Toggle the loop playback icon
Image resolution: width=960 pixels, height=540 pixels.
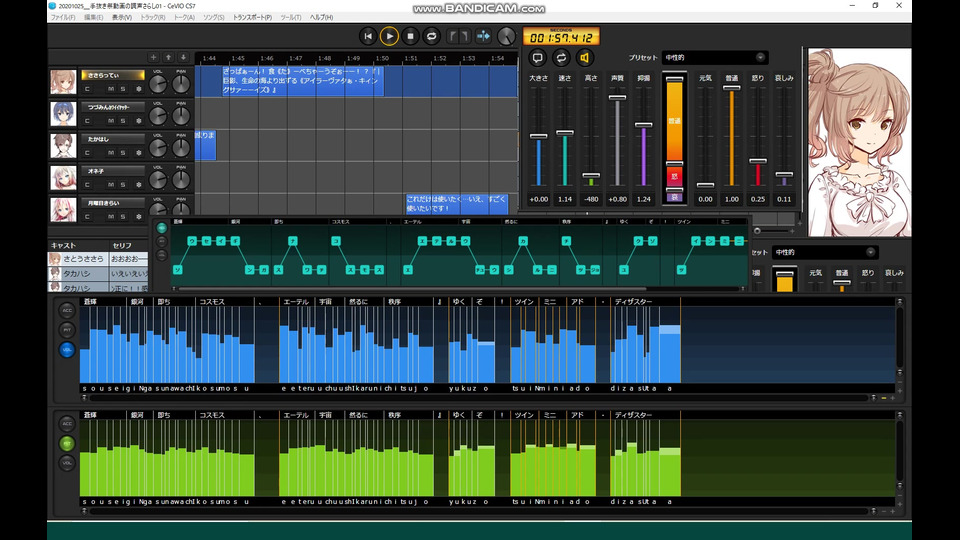pyautogui.click(x=432, y=36)
